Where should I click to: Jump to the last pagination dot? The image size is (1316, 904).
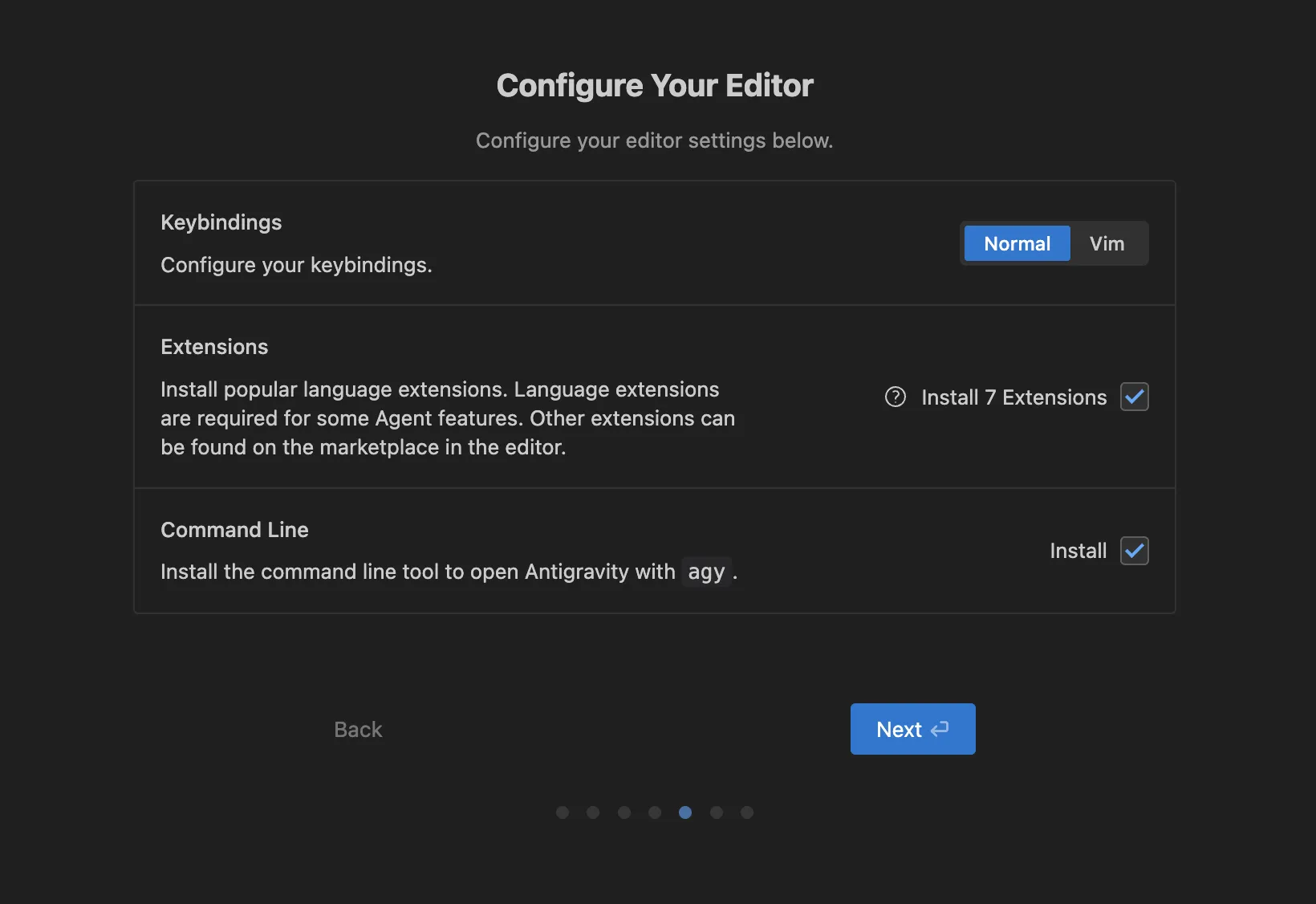pyautogui.click(x=747, y=812)
